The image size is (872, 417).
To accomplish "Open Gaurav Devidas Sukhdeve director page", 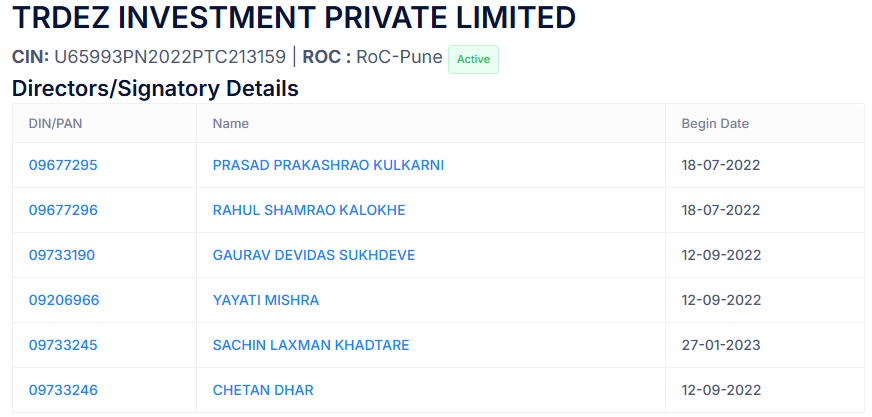I will click(314, 255).
